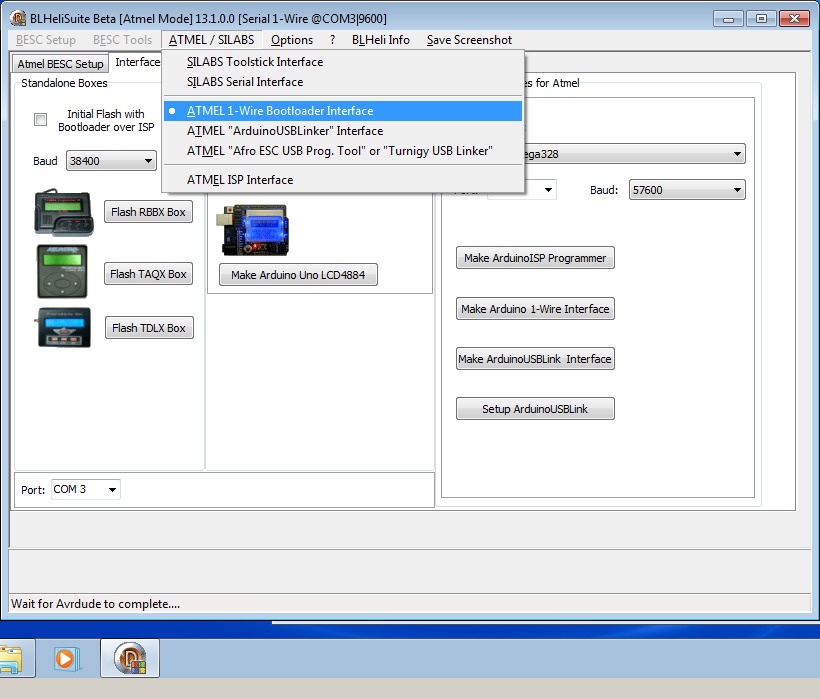
Task: Click the Wait for Avrdude status text
Action: [x=95, y=604]
